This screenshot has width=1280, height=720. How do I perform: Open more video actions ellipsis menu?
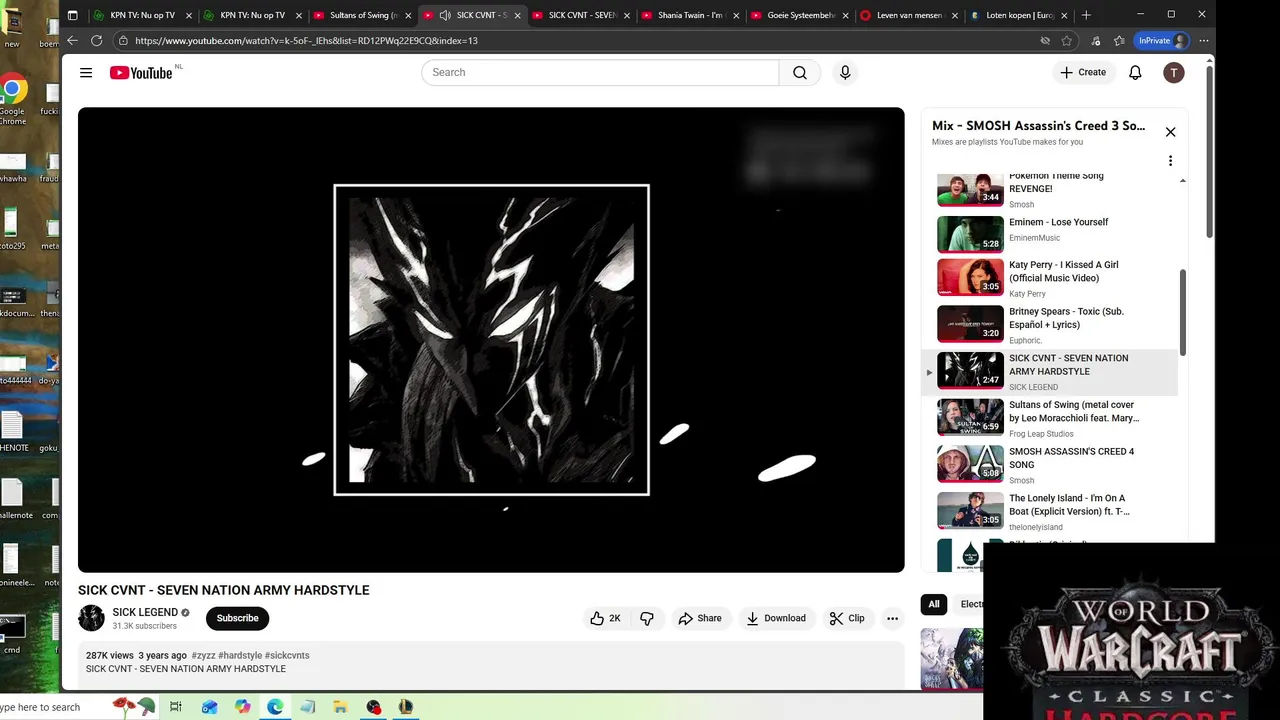coord(892,618)
